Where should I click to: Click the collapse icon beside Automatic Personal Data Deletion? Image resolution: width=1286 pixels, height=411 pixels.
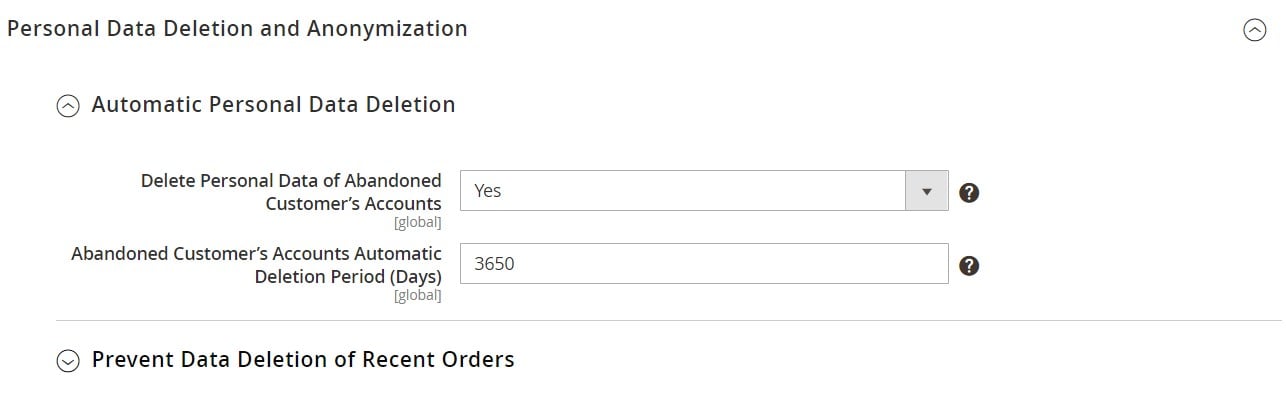tap(68, 106)
